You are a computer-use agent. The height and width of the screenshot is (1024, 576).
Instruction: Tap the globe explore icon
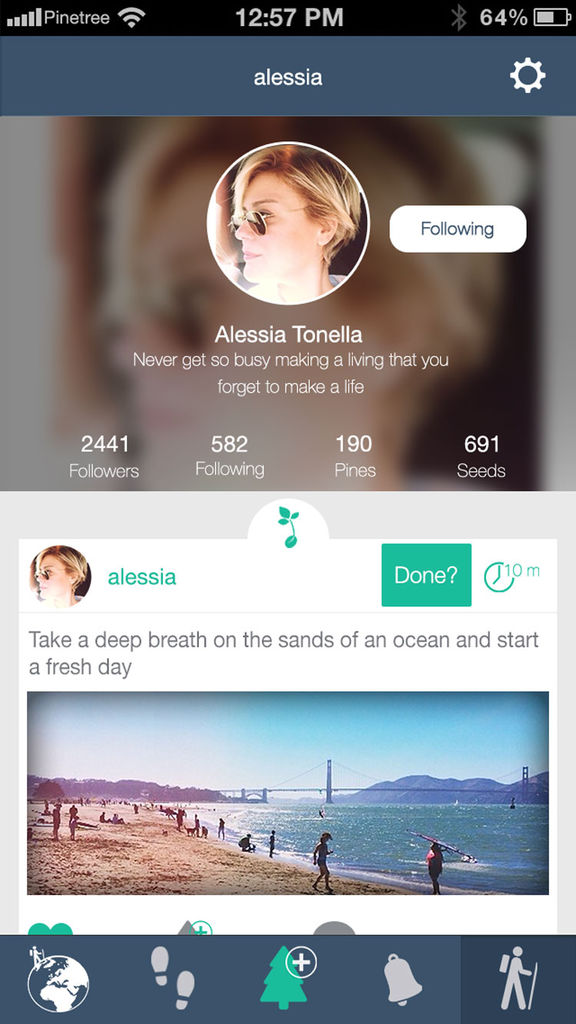click(57, 980)
